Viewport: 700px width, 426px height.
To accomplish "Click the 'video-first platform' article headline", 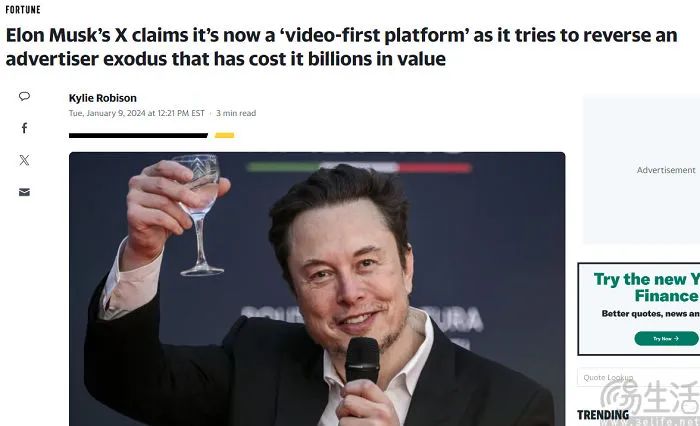I will (x=342, y=47).
